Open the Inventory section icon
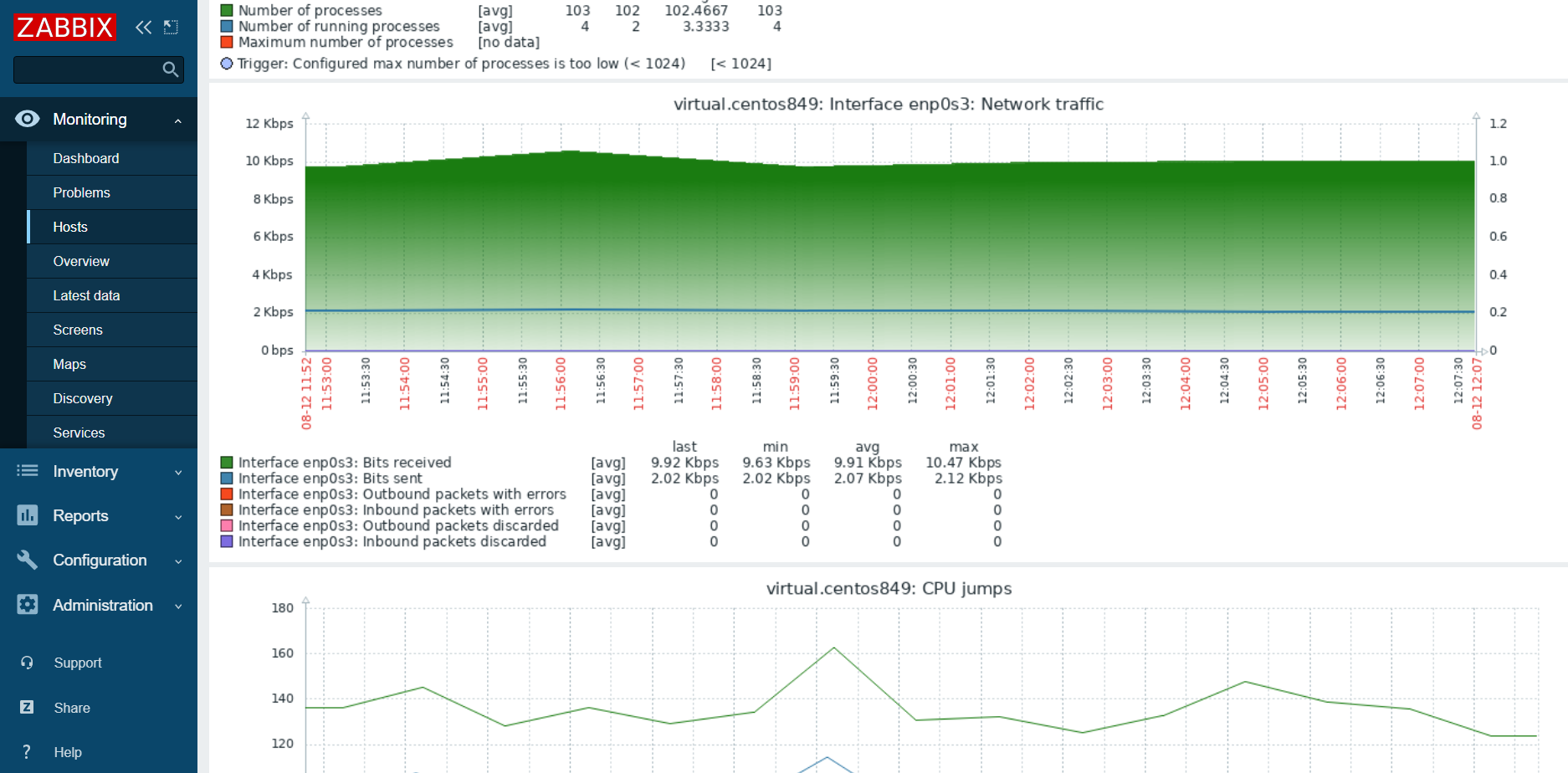The image size is (1568, 773). pos(27,471)
